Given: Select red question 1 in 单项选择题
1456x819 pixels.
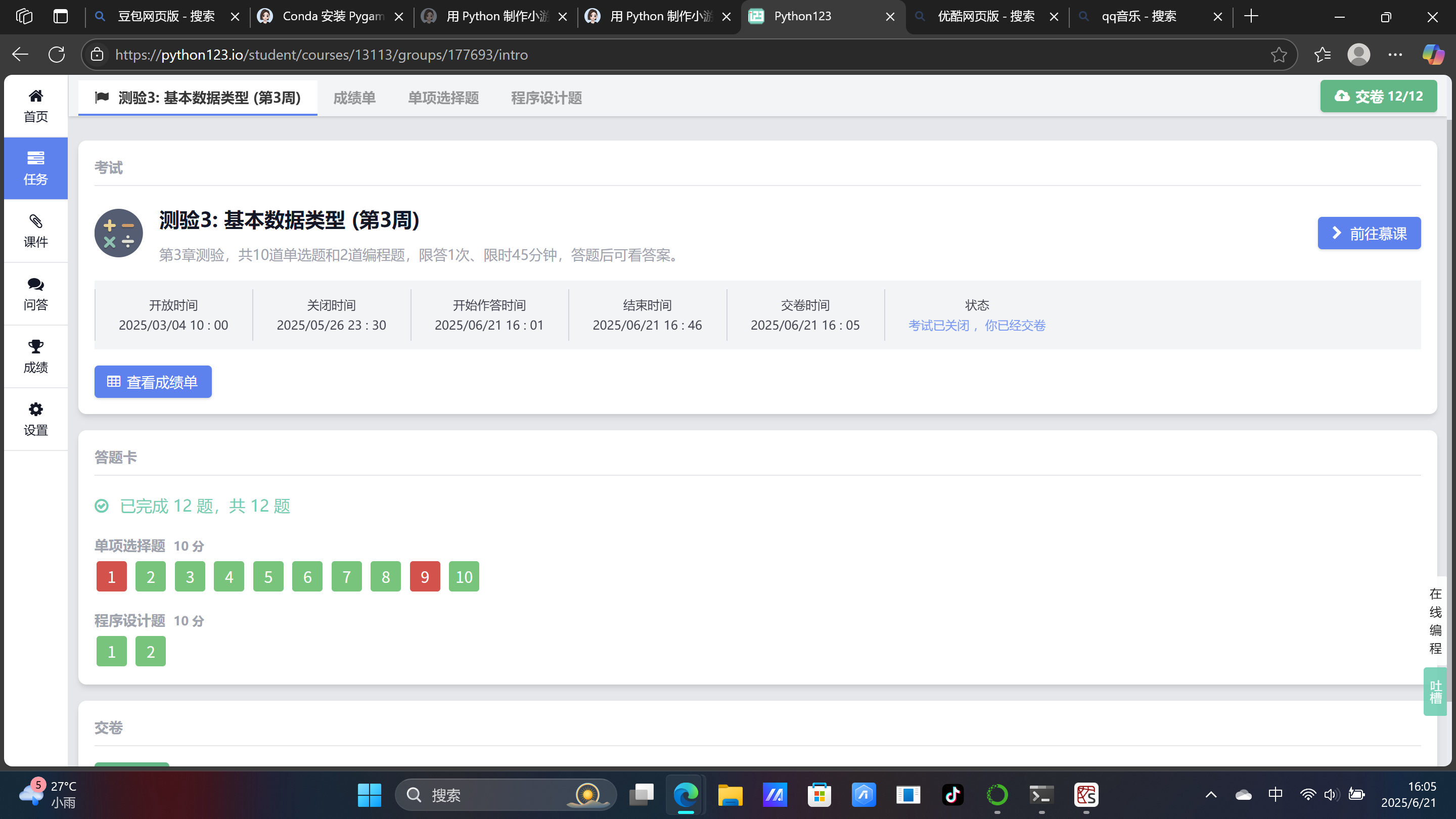Looking at the screenshot, I should (x=111, y=576).
